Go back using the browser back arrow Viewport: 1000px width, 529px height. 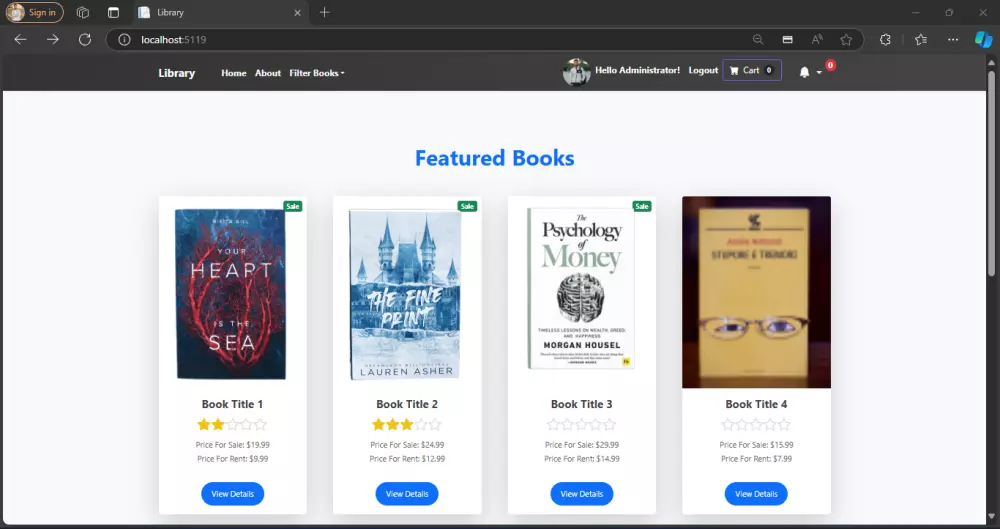click(20, 40)
